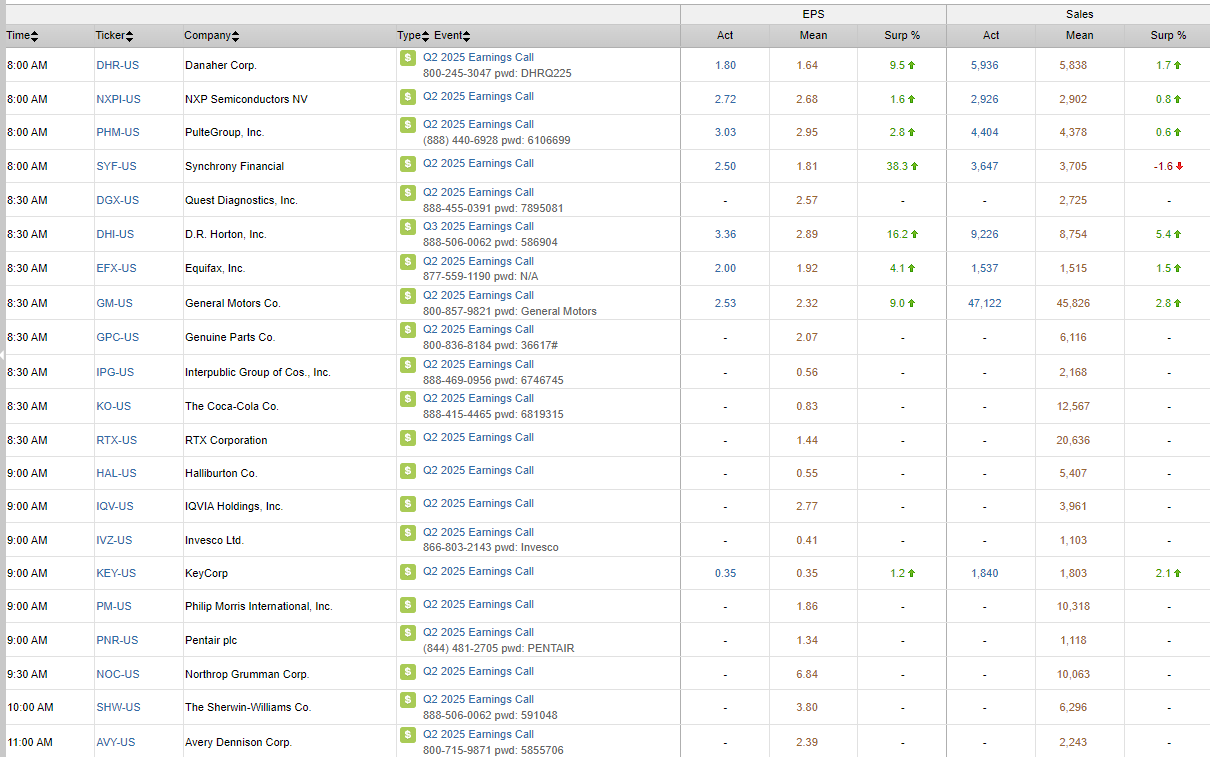Click the earnings icon for General Motors Co.
1210x757 pixels.
coord(407,296)
